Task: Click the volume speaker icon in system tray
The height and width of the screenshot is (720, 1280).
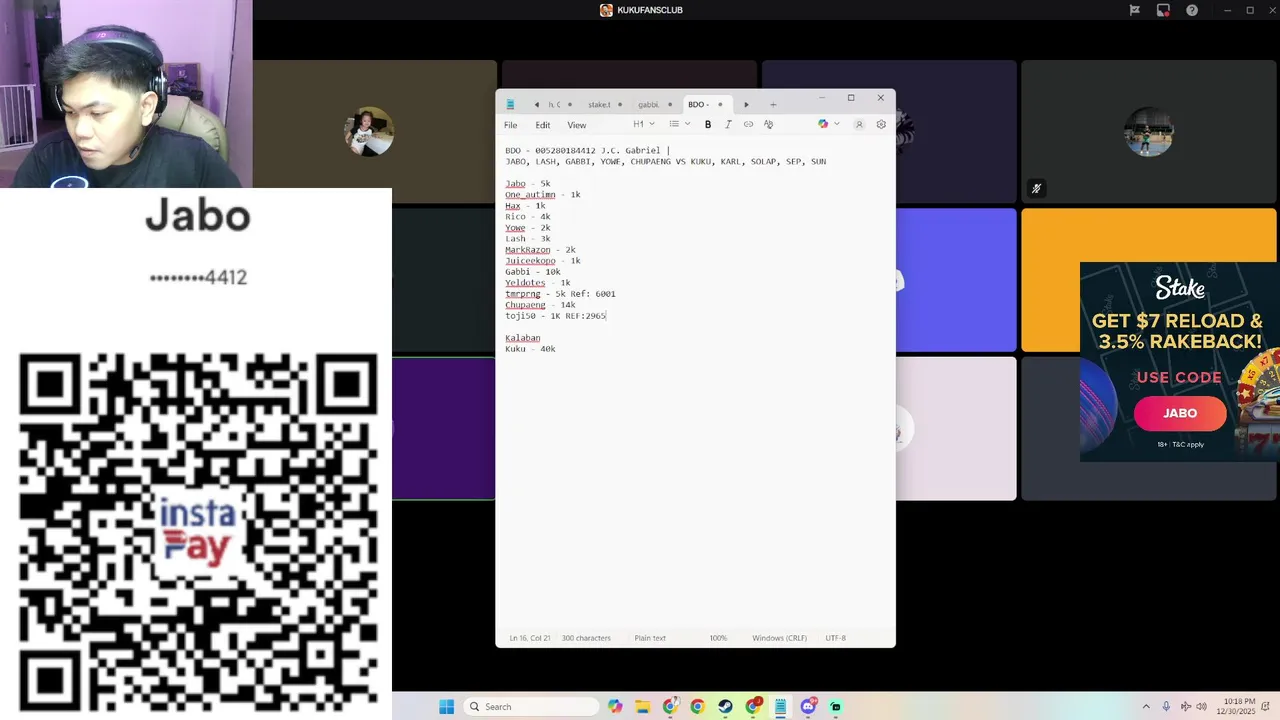Action: (x=1201, y=707)
